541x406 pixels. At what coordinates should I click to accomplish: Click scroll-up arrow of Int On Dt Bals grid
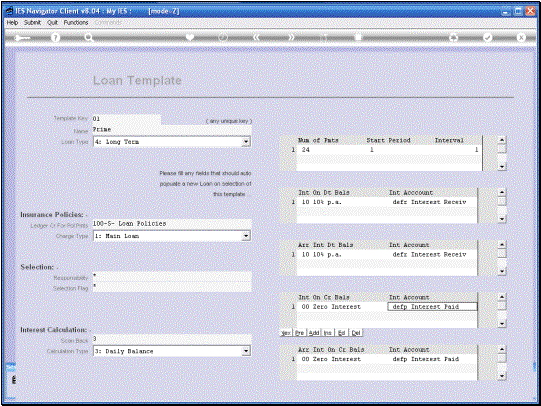[502, 192]
